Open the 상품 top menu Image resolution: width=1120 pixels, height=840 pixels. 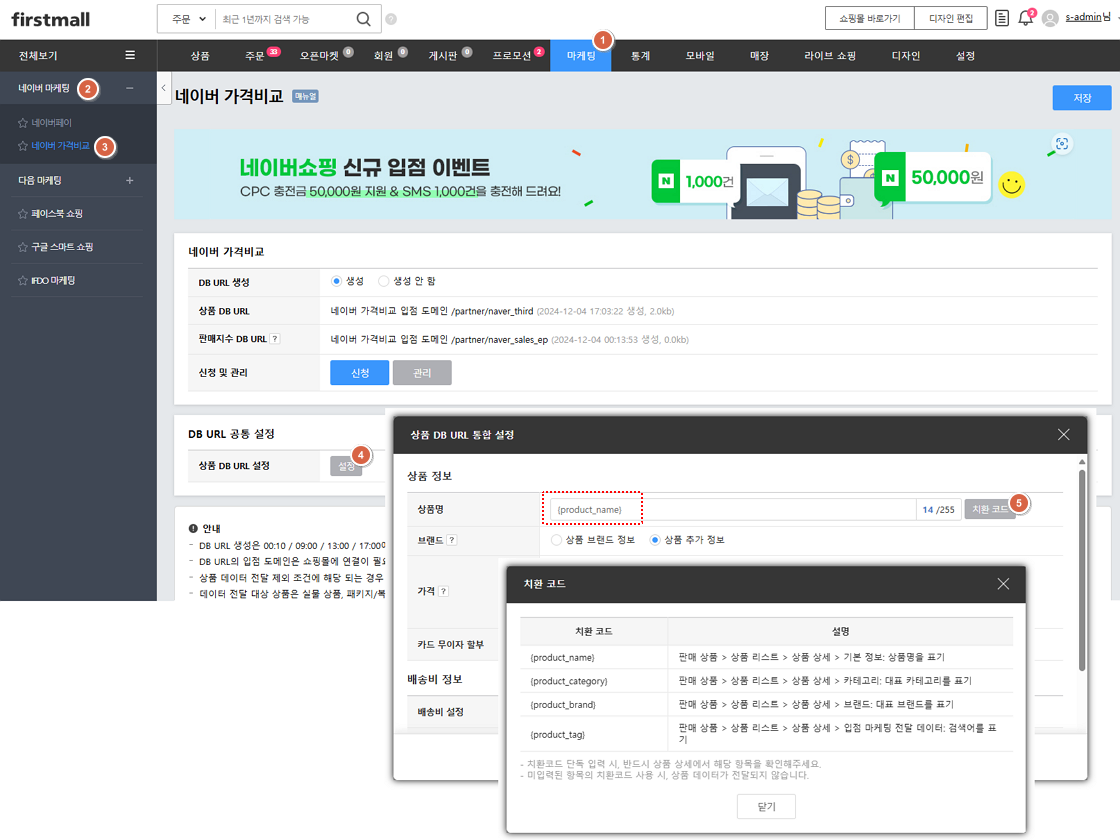[x=200, y=56]
